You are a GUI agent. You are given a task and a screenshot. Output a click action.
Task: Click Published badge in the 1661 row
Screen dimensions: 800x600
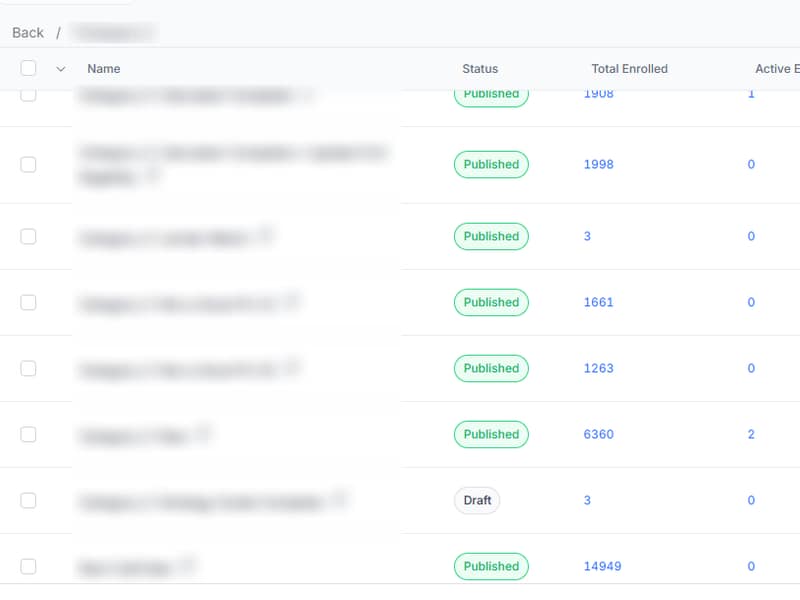pos(491,302)
